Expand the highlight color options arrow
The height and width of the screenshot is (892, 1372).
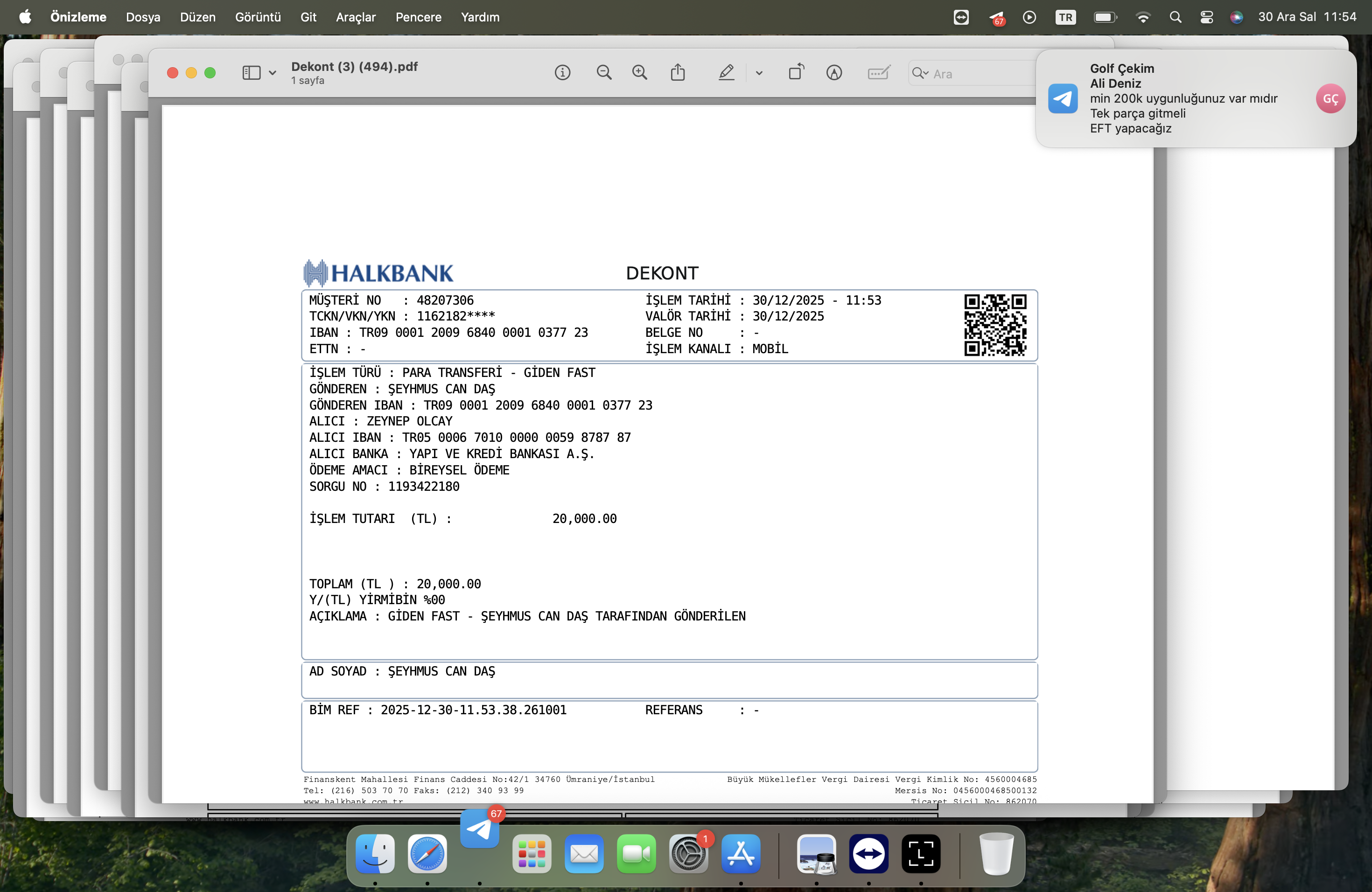759,73
